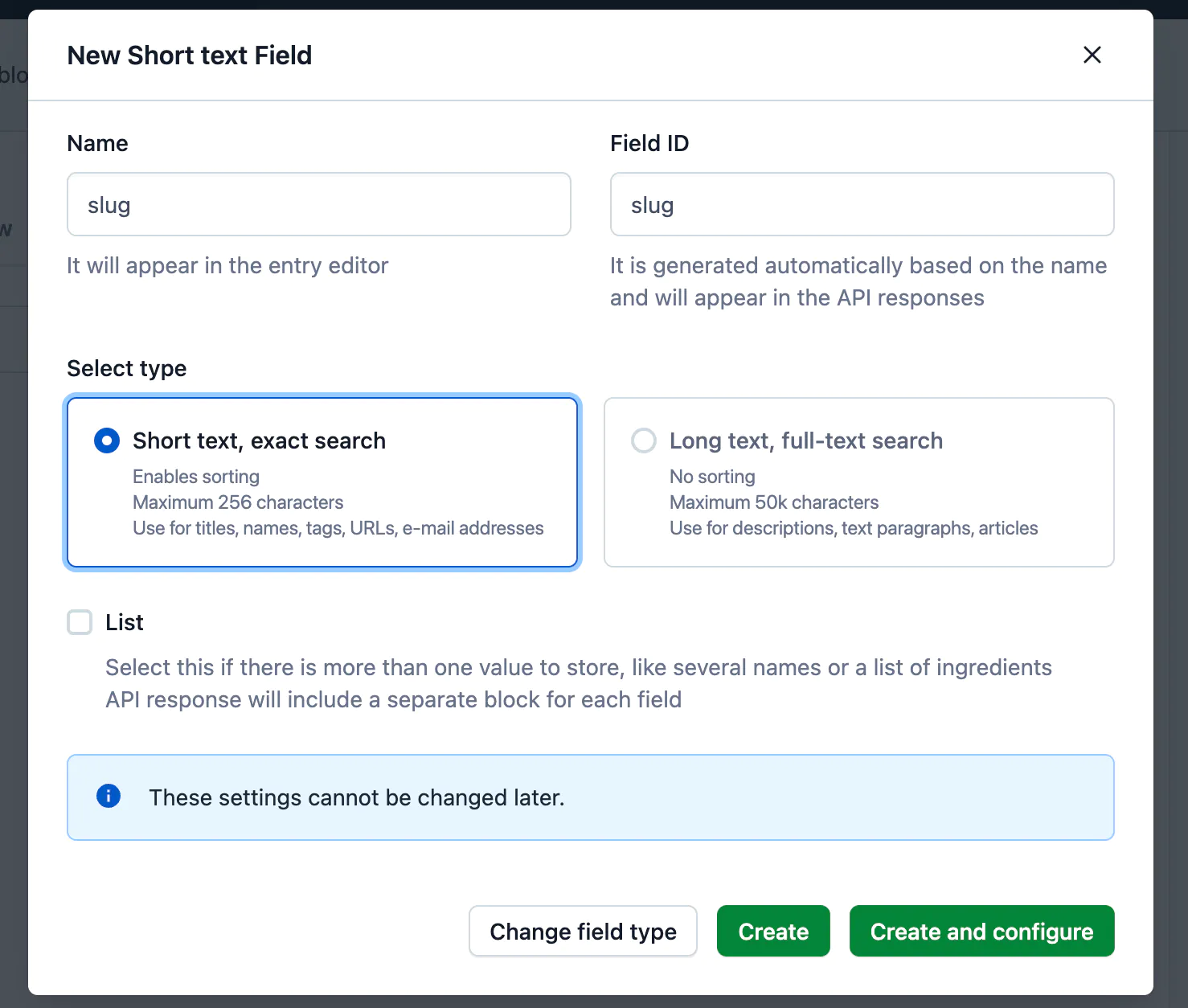Click the Name input field

(319, 204)
